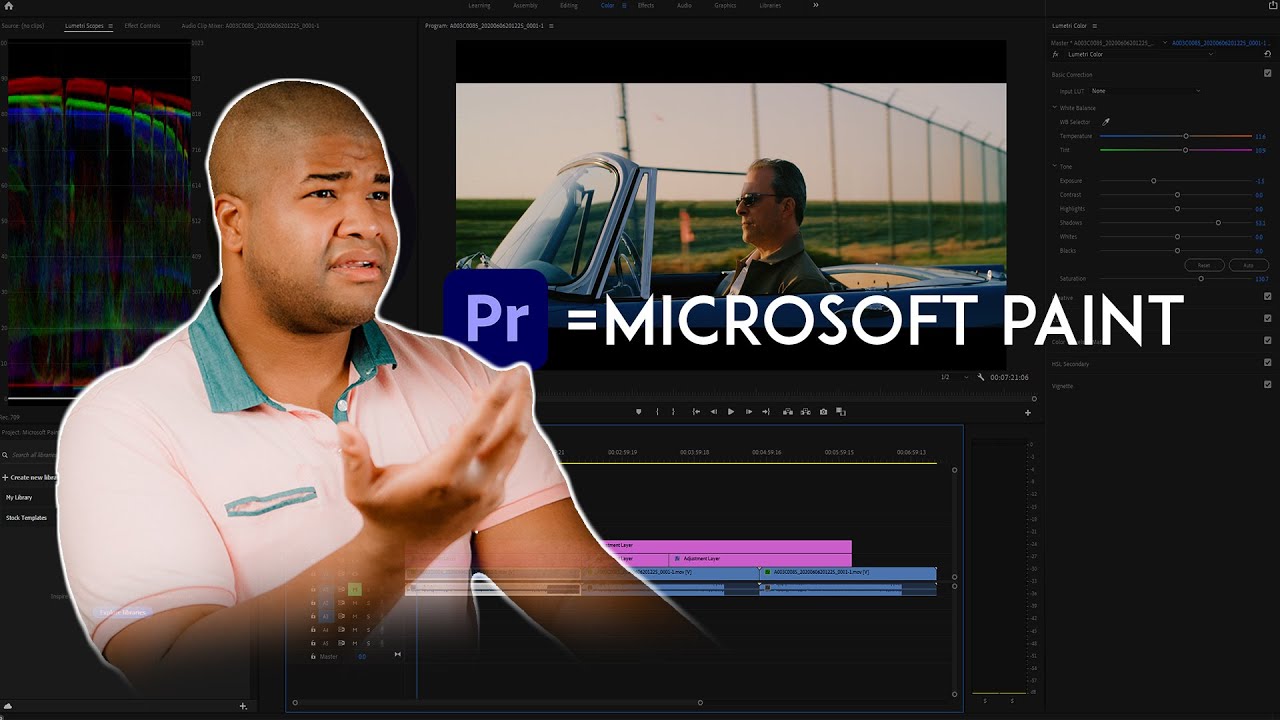Switch to the Effect Controls tab
The width and height of the screenshot is (1280, 720).
click(x=142, y=25)
